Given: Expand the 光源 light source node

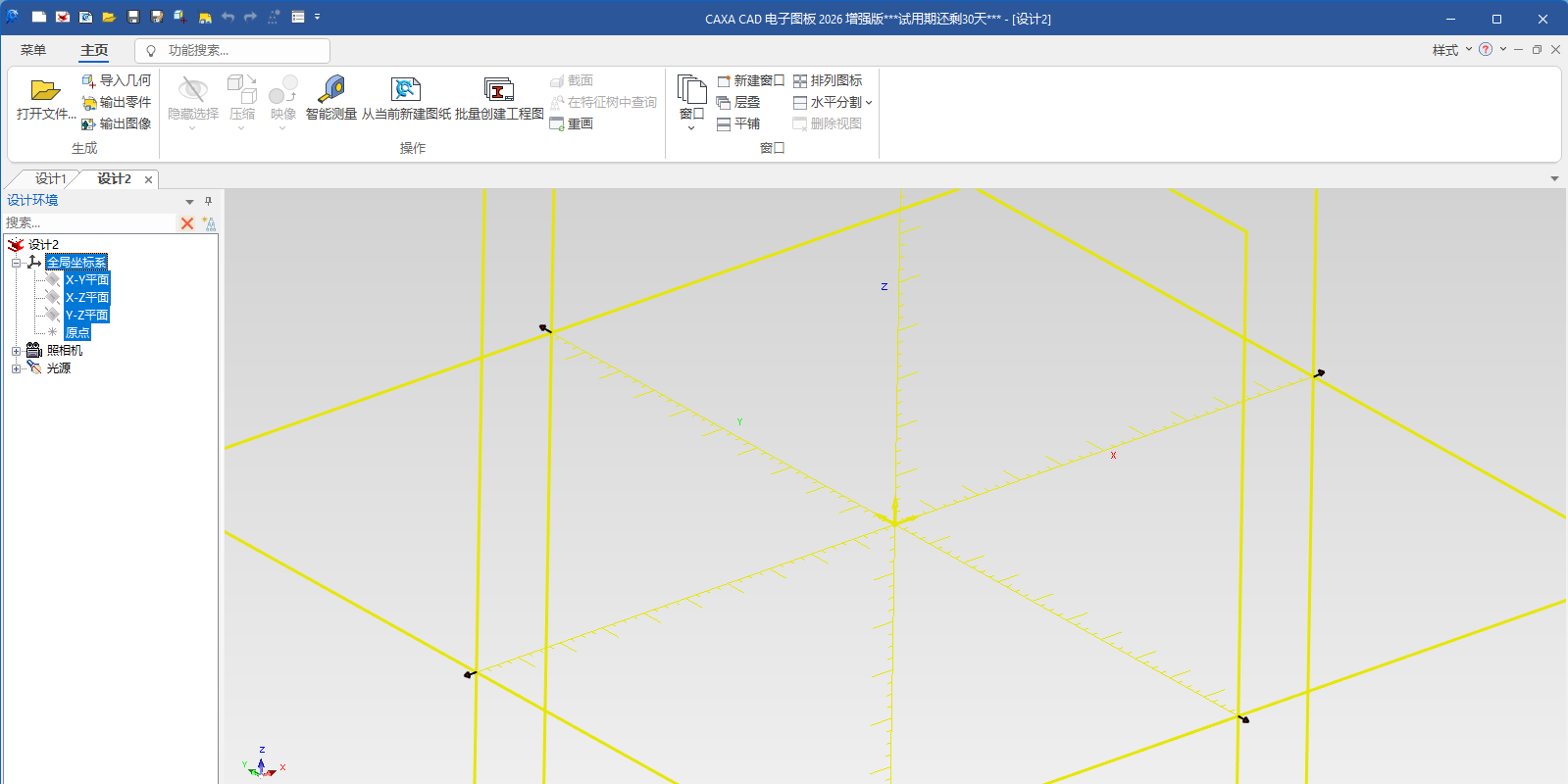Looking at the screenshot, I should 16,368.
